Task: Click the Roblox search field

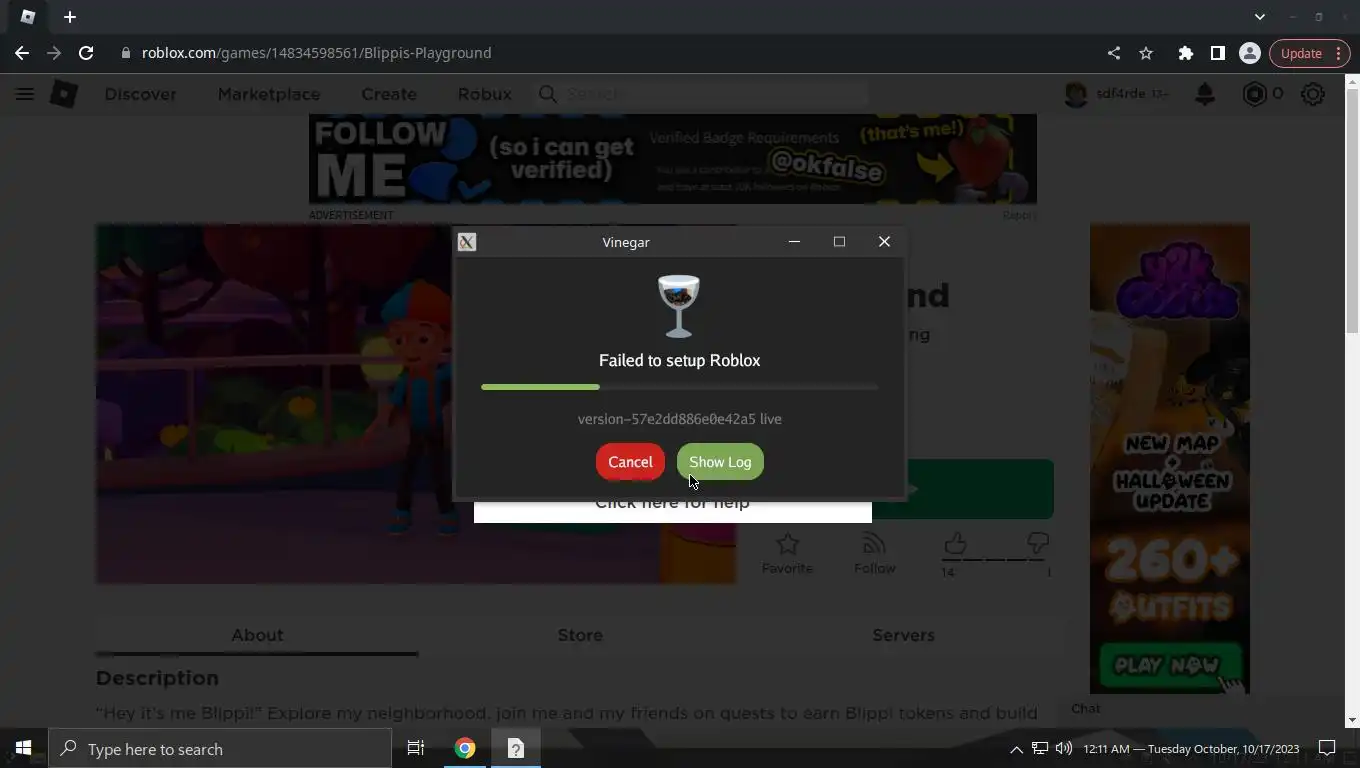Action: click(x=700, y=94)
